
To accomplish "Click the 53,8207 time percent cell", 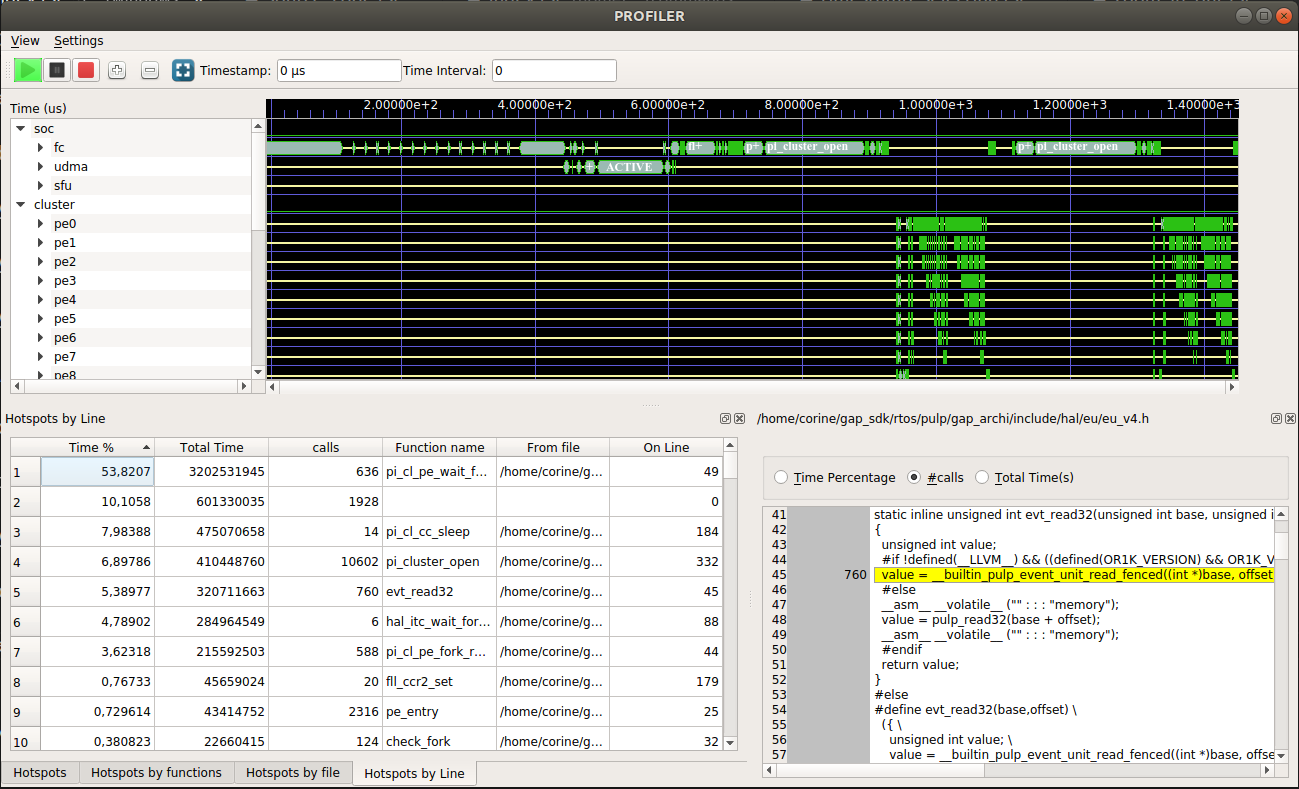I will point(98,472).
